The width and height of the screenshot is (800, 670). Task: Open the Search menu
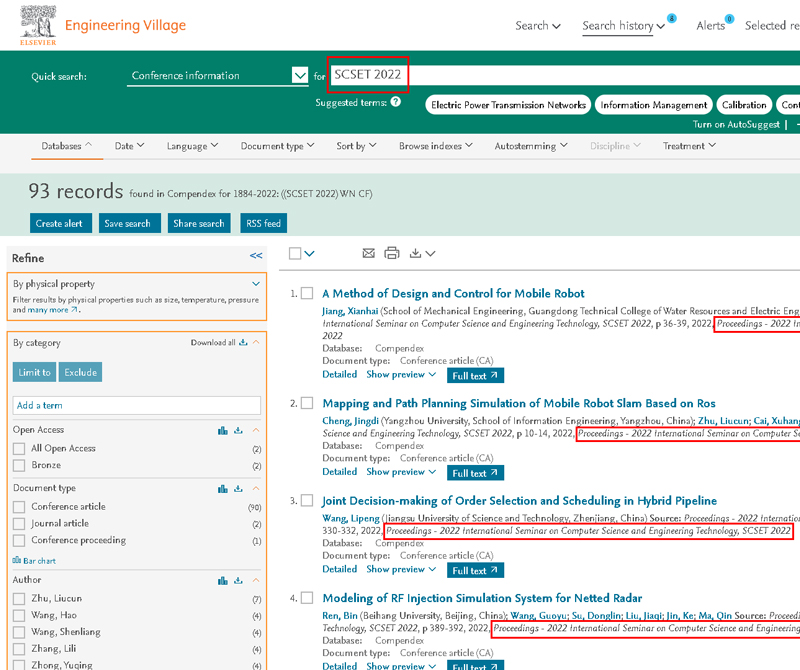pos(538,26)
